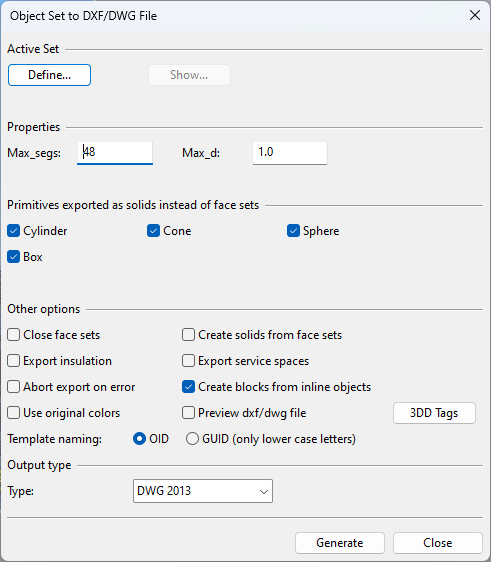
Task: Open the 3DD Tags dialog
Action: [x=434, y=413]
